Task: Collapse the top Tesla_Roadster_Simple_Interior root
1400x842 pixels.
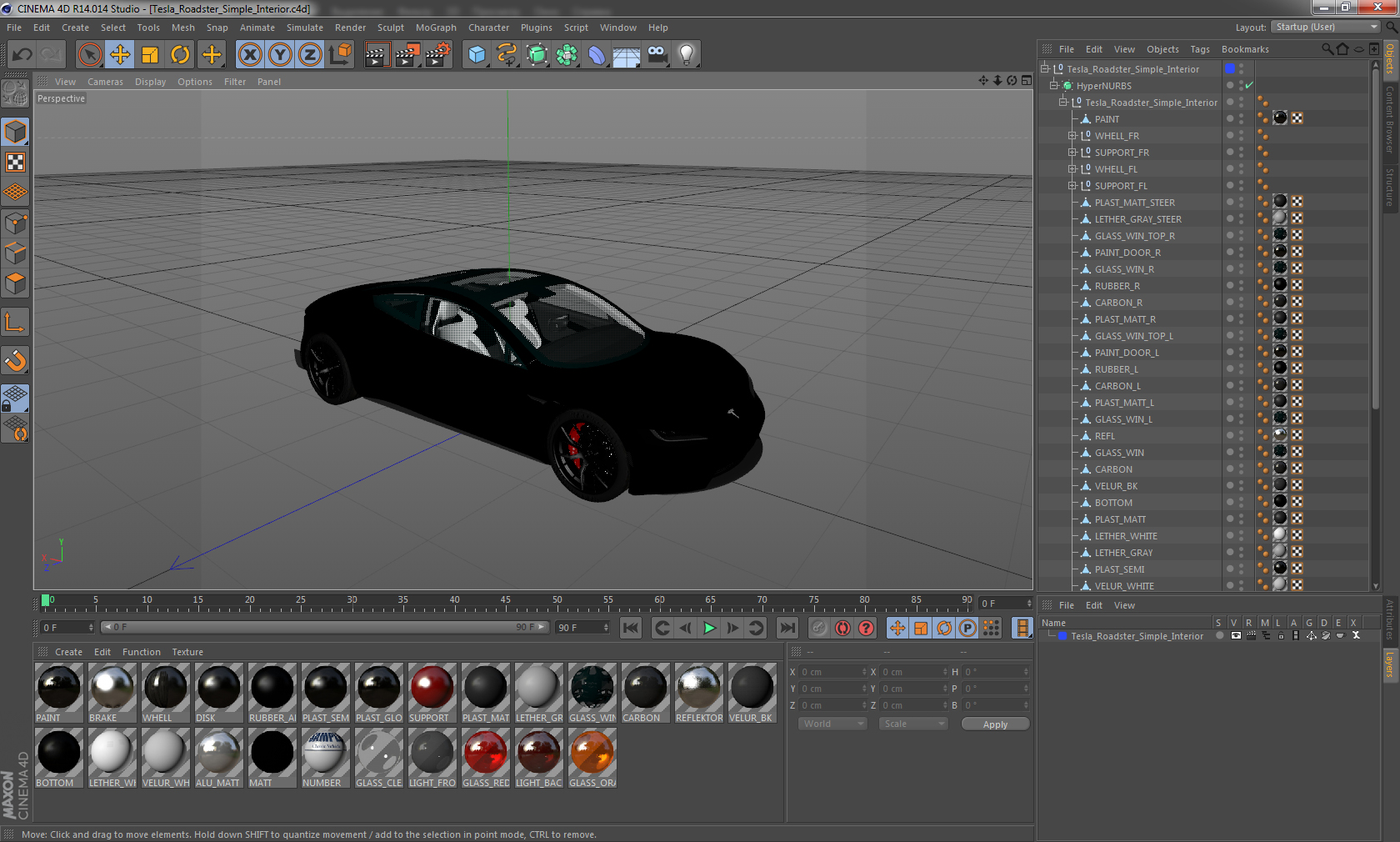Action: (1045, 69)
